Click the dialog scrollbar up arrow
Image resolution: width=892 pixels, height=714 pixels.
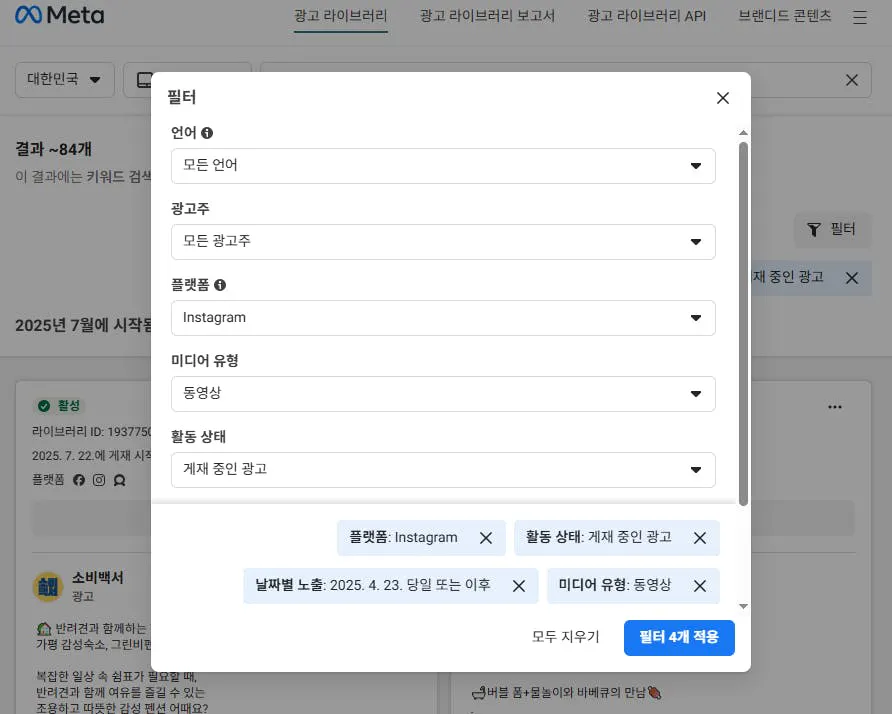pyautogui.click(x=743, y=133)
